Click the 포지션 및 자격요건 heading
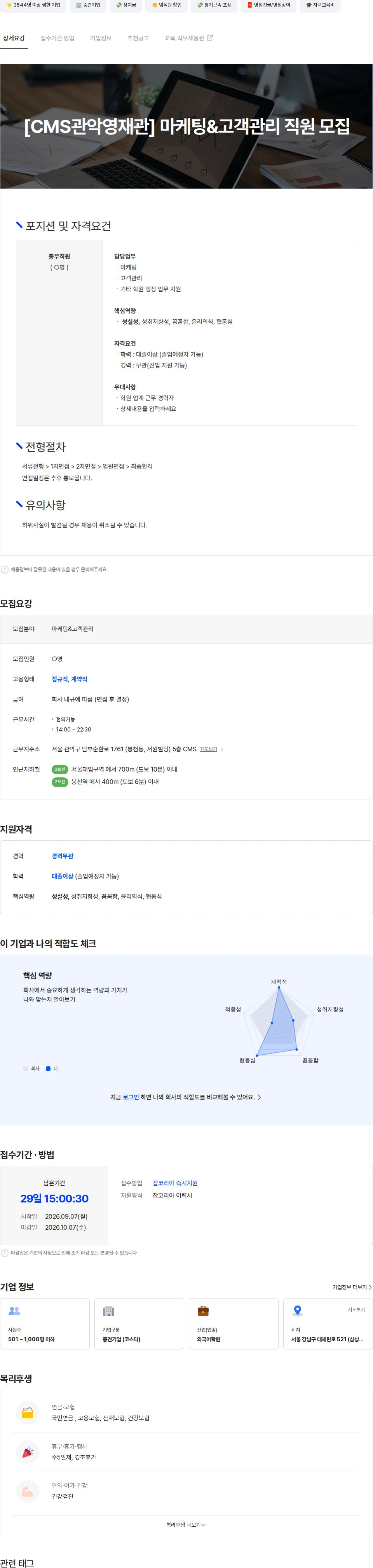373x1568 pixels. point(68,226)
